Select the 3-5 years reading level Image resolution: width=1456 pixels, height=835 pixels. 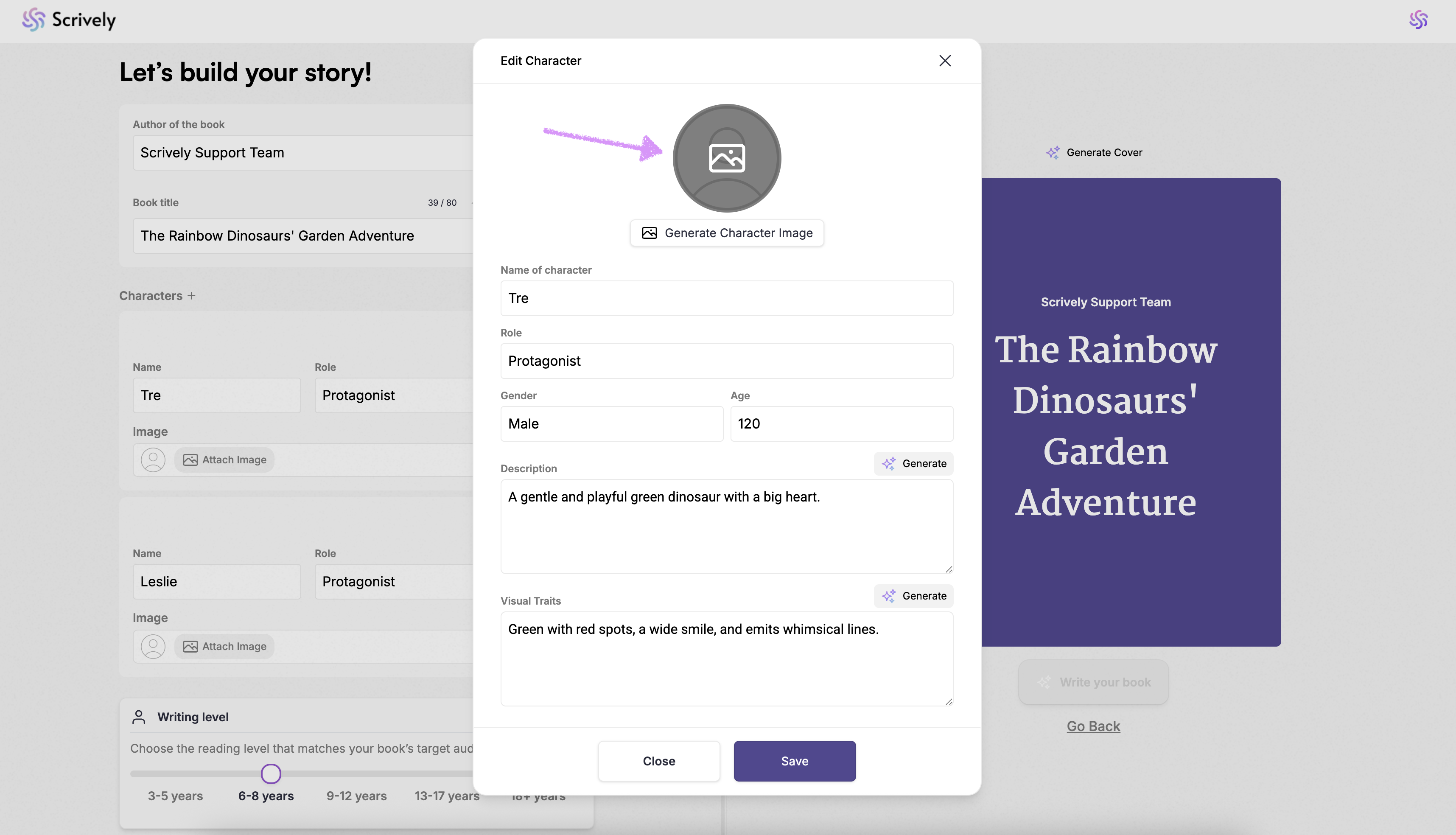(176, 796)
